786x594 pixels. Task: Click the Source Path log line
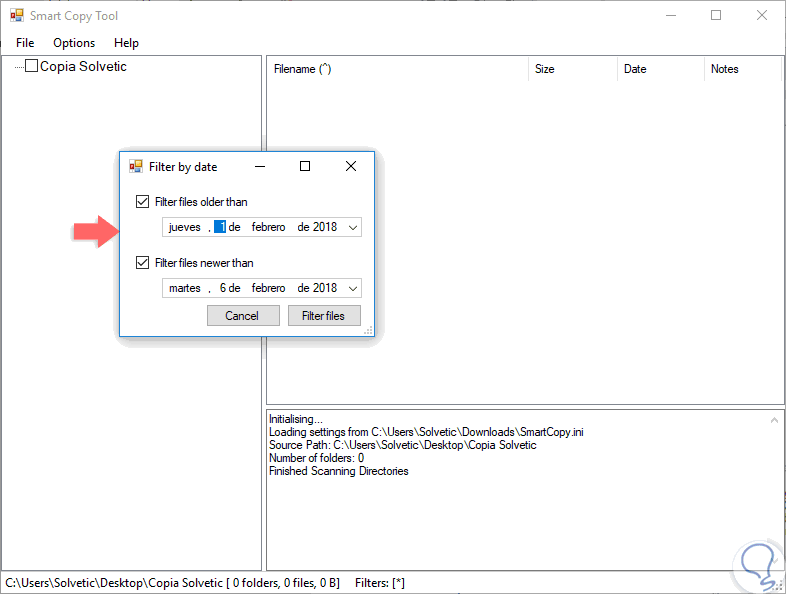point(403,445)
